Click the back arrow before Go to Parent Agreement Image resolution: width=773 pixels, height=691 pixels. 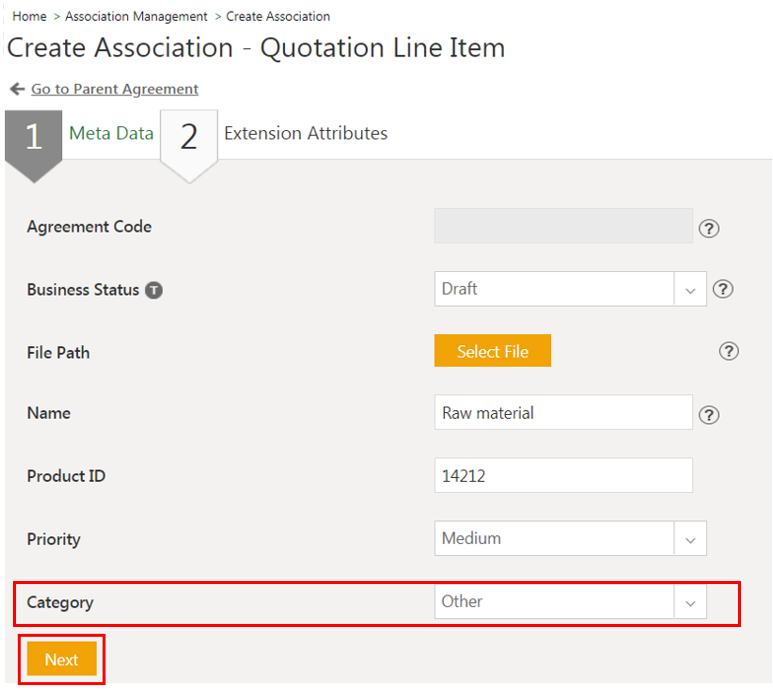pyautogui.click(x=16, y=89)
